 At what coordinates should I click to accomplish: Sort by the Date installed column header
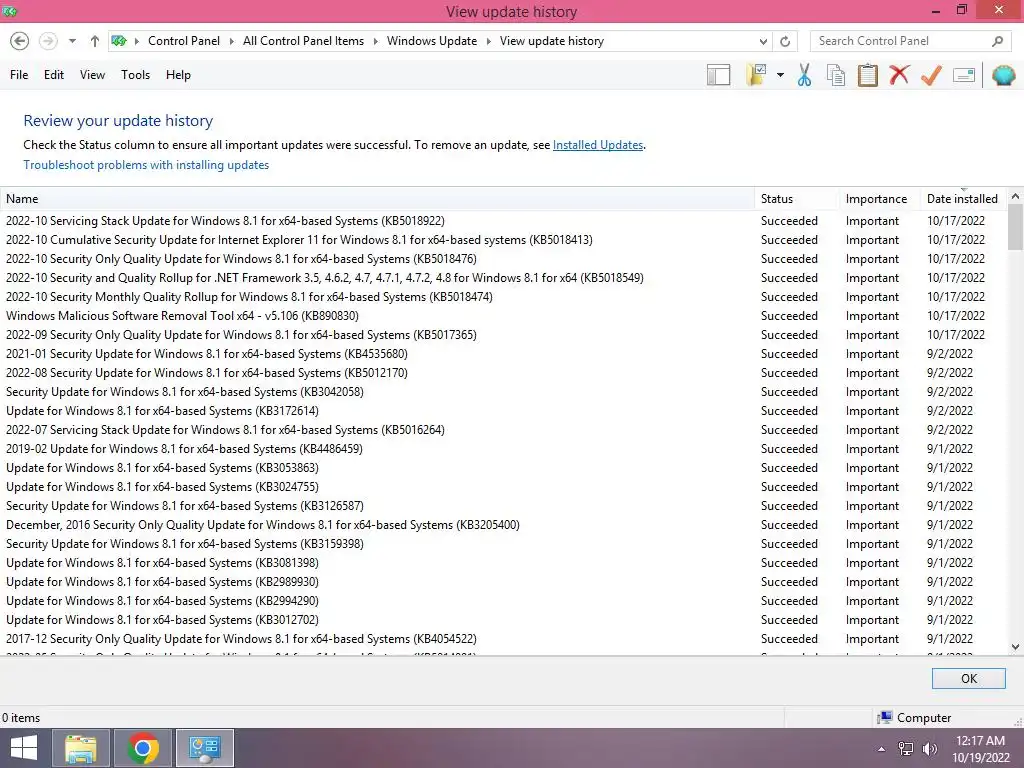[964, 199]
